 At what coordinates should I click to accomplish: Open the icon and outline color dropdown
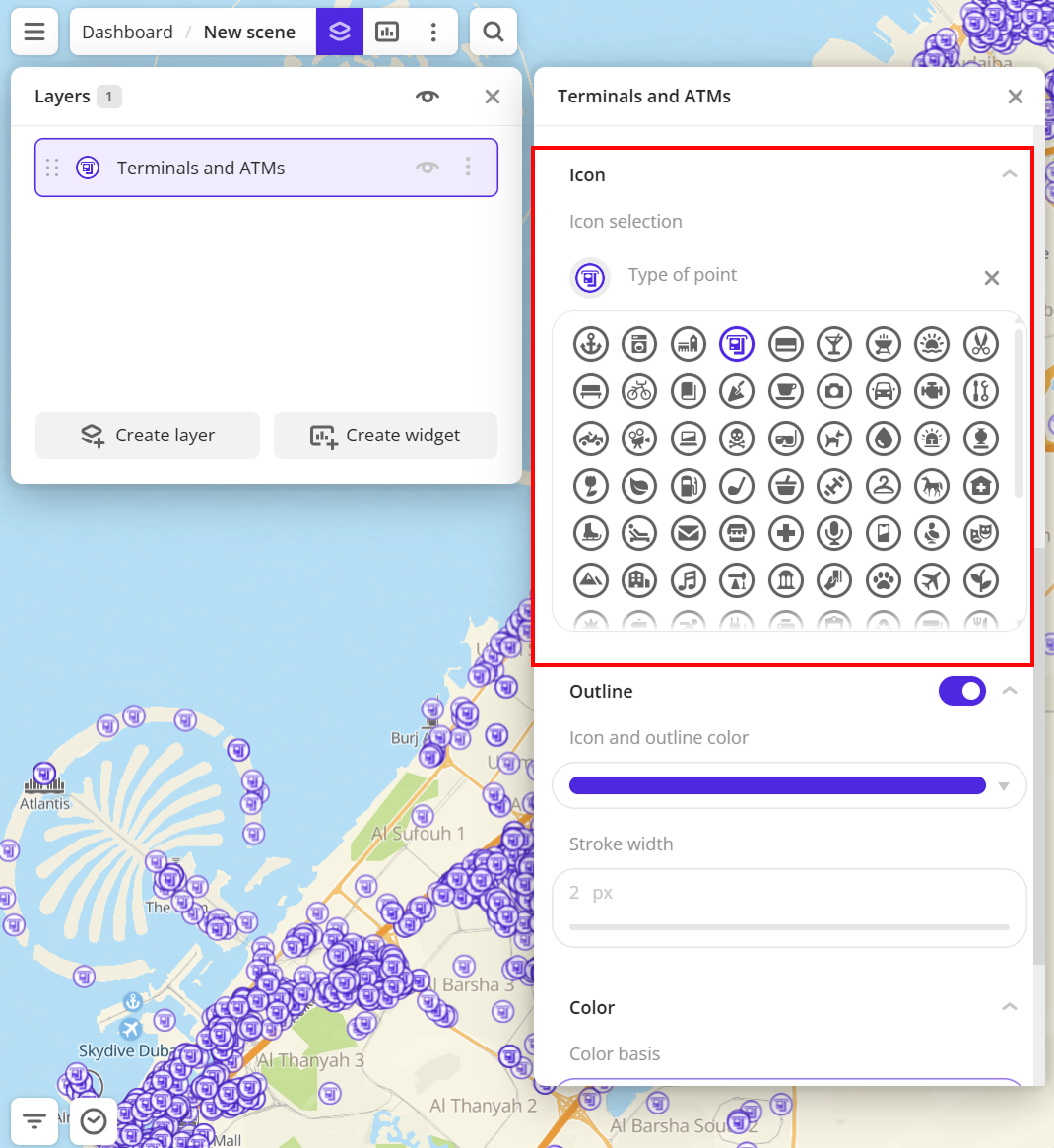[1003, 786]
